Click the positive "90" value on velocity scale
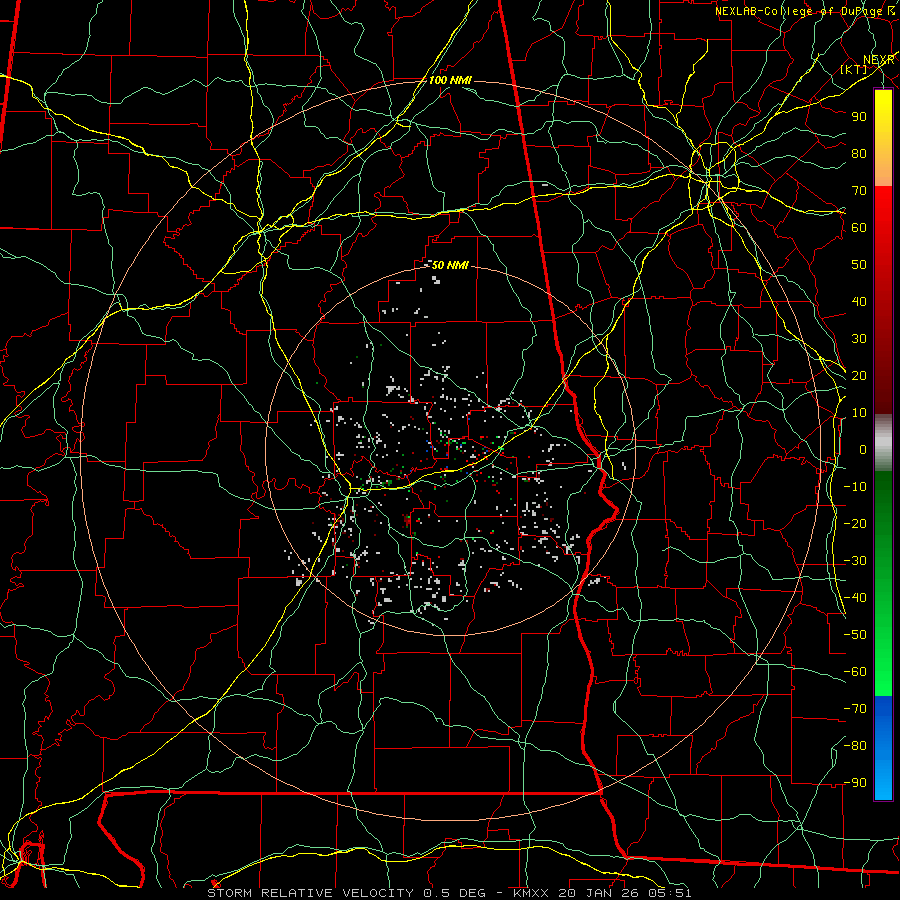Image resolution: width=900 pixels, height=900 pixels. click(x=859, y=117)
